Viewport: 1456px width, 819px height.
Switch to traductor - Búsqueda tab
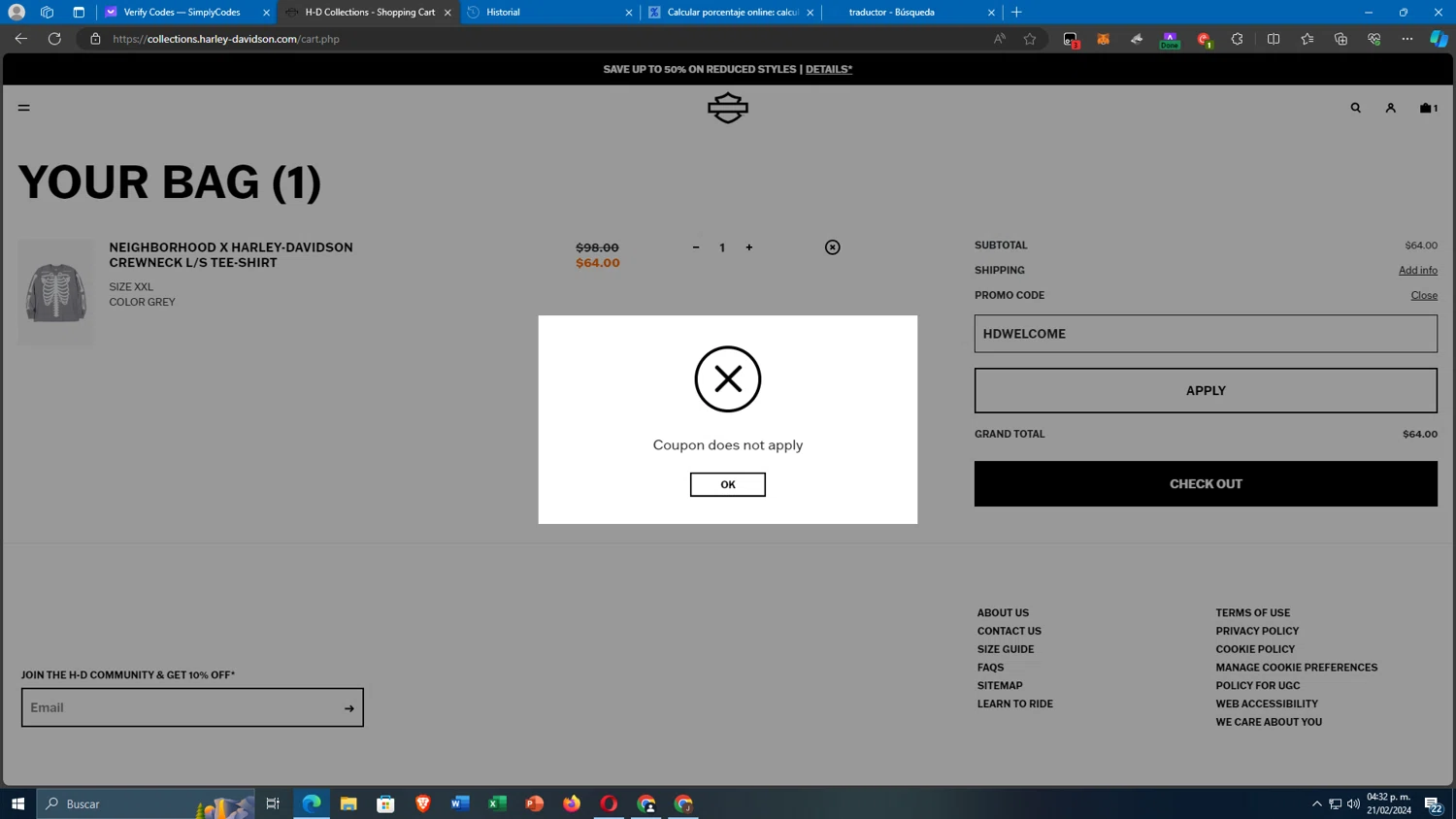[910, 13]
